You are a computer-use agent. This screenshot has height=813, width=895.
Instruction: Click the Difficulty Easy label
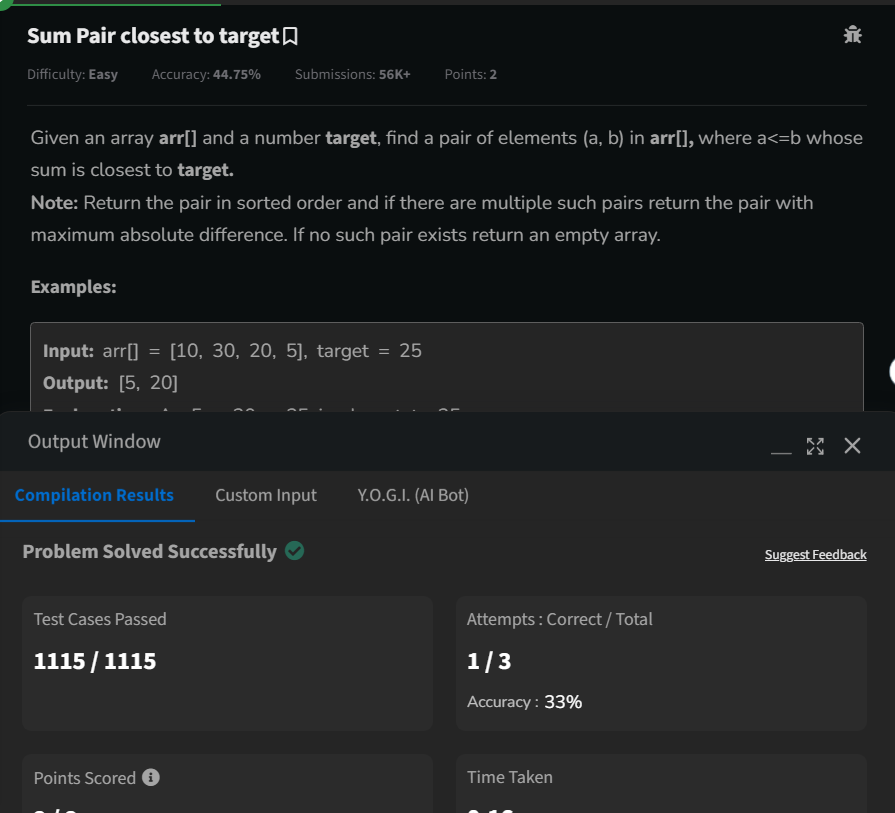click(x=72, y=74)
